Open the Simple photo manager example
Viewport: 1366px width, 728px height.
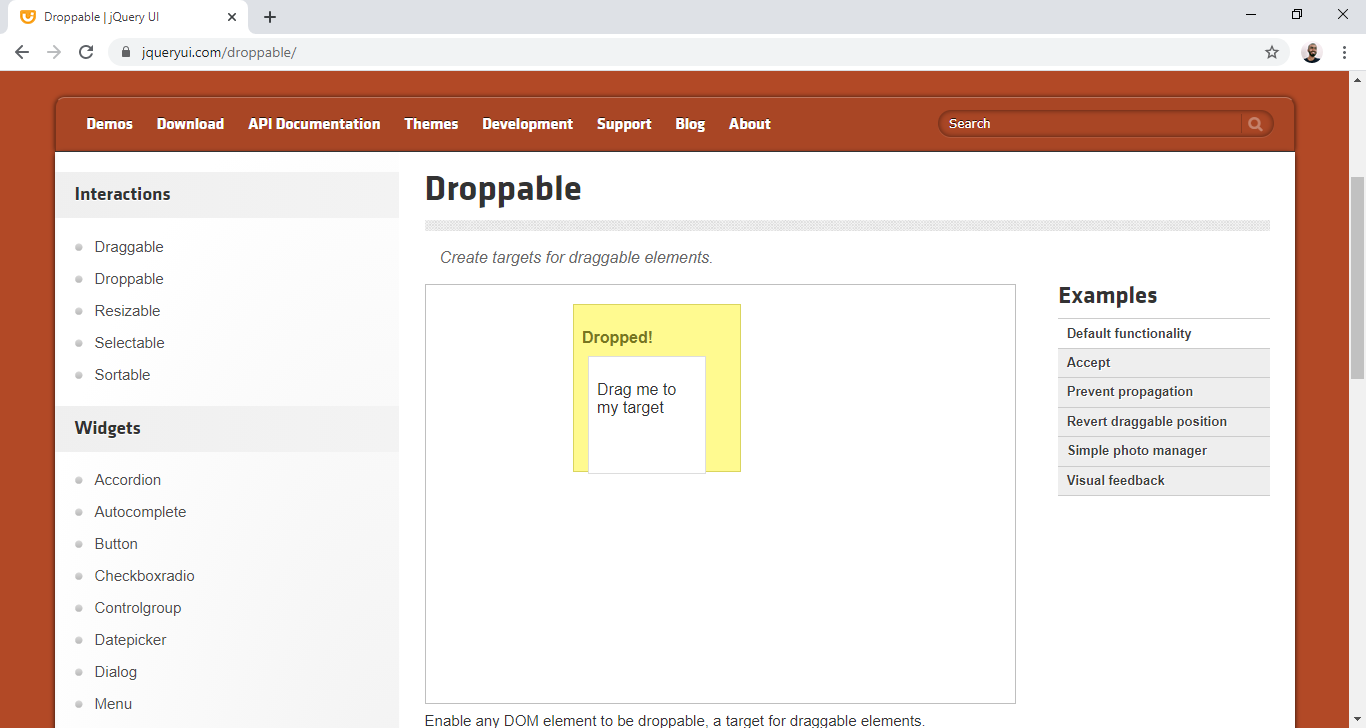(x=1136, y=451)
